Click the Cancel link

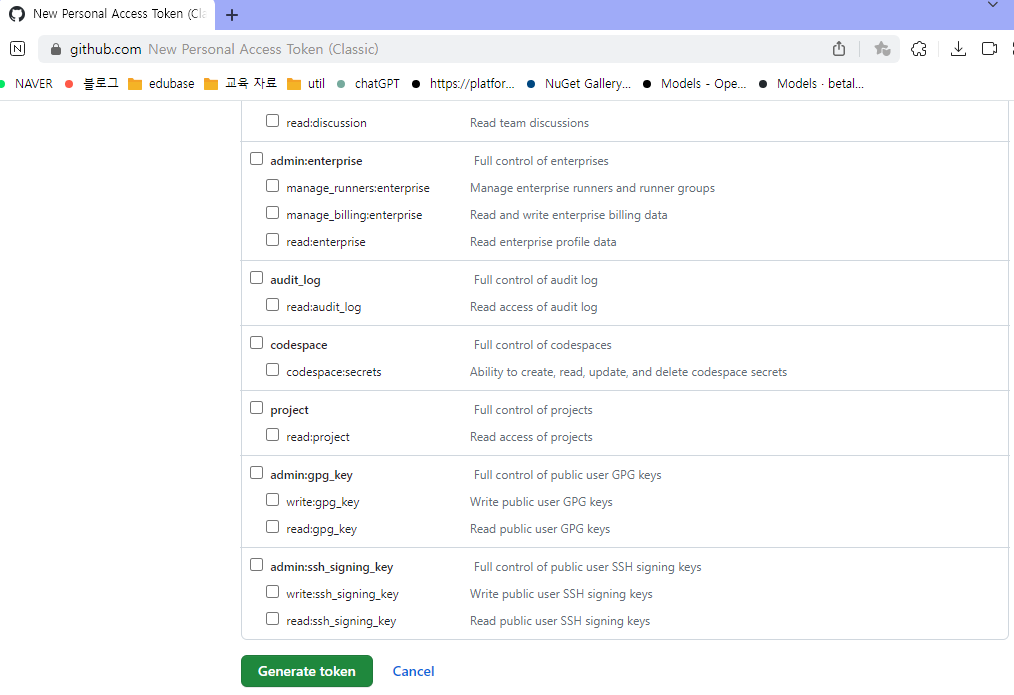pyautogui.click(x=413, y=671)
